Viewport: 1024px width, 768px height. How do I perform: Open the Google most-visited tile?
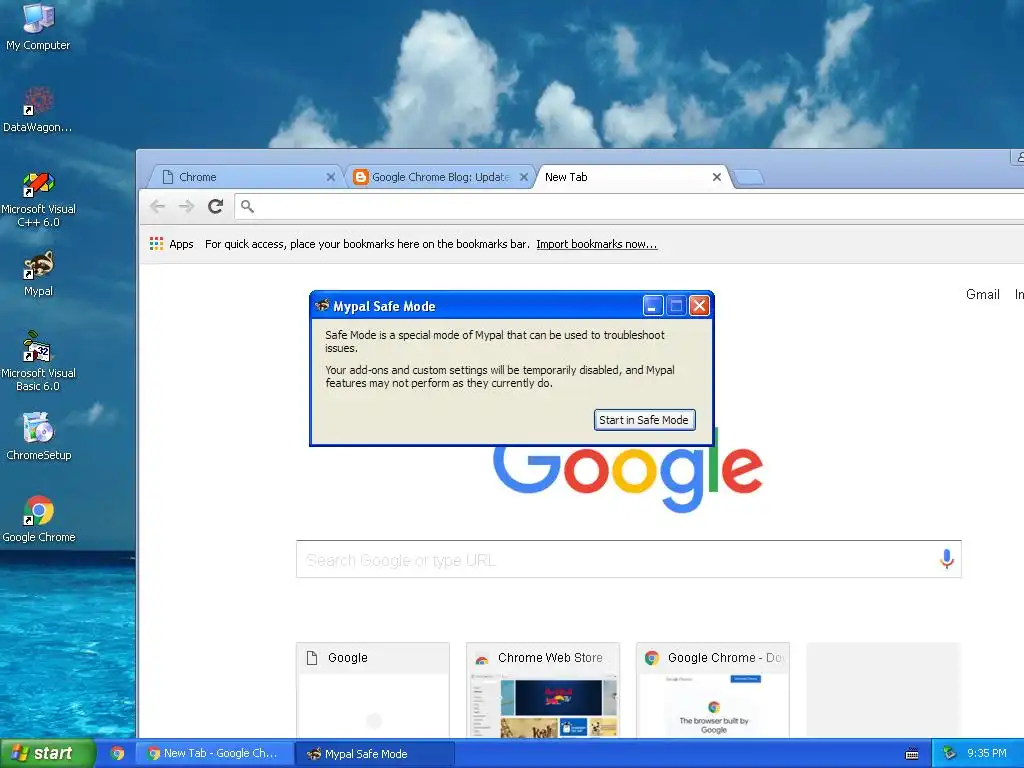(x=373, y=690)
